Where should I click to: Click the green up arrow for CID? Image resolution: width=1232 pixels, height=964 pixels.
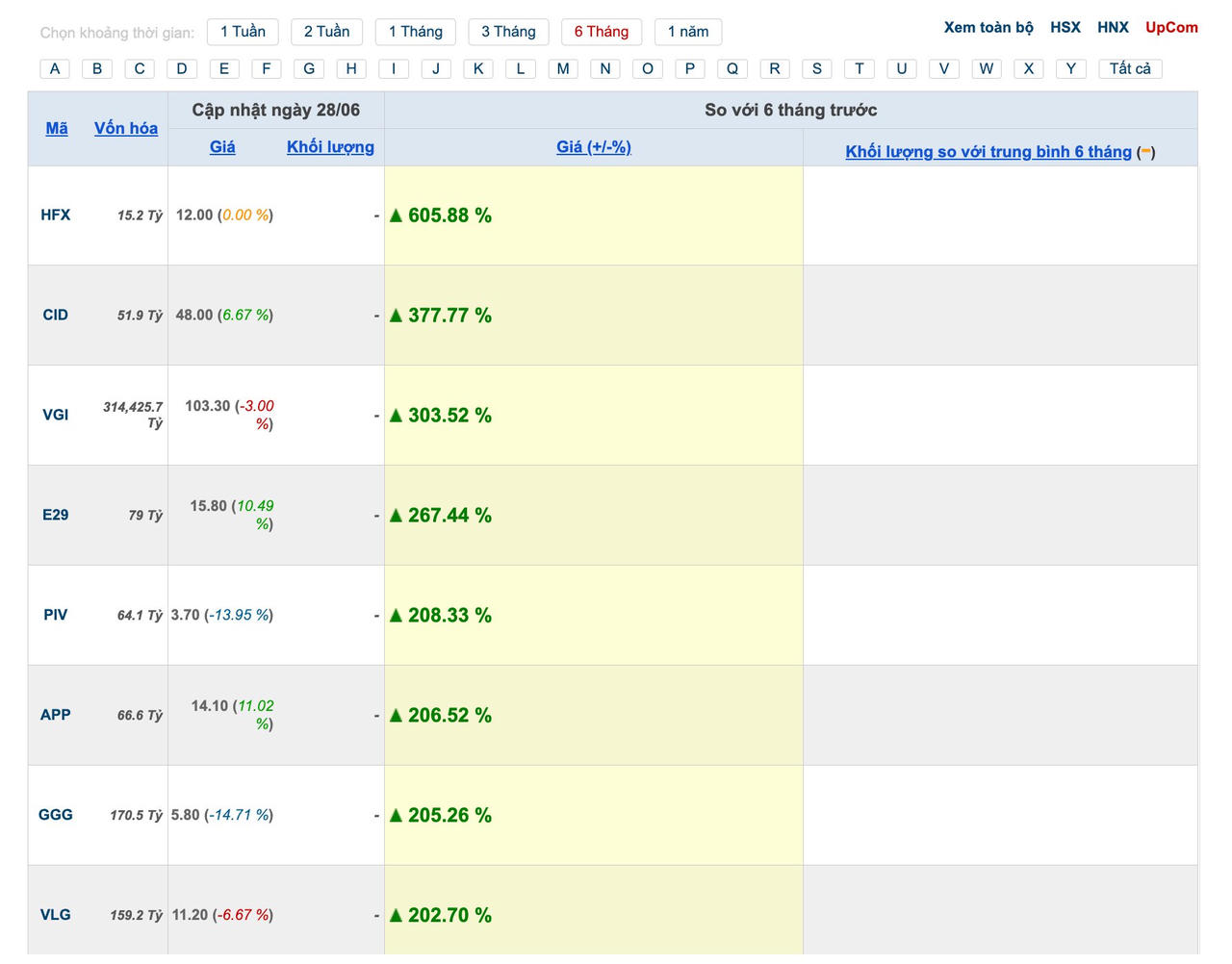[x=396, y=316]
